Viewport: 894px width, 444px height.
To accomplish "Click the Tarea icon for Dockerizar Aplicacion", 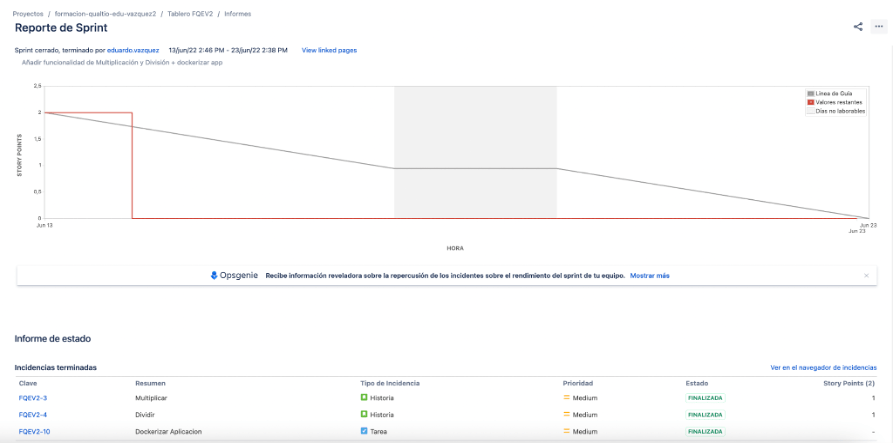I will pyautogui.click(x=364, y=432).
